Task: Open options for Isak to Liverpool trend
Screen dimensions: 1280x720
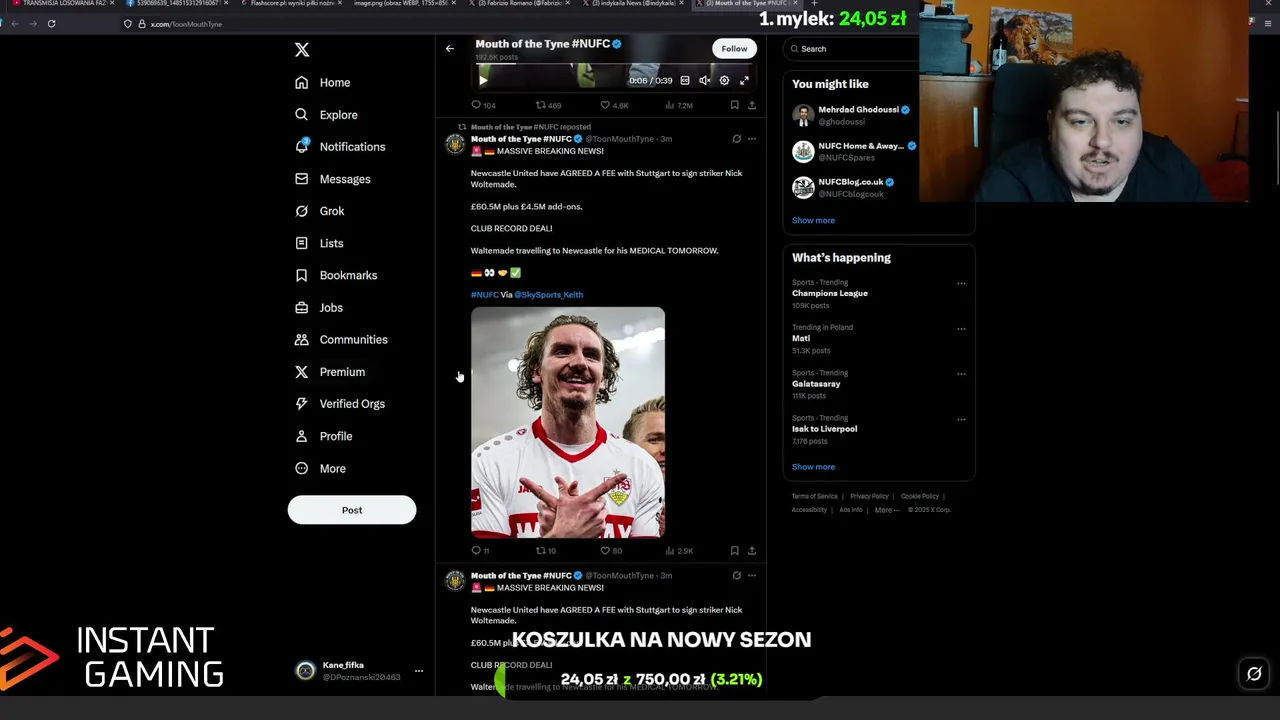Action: click(x=961, y=419)
